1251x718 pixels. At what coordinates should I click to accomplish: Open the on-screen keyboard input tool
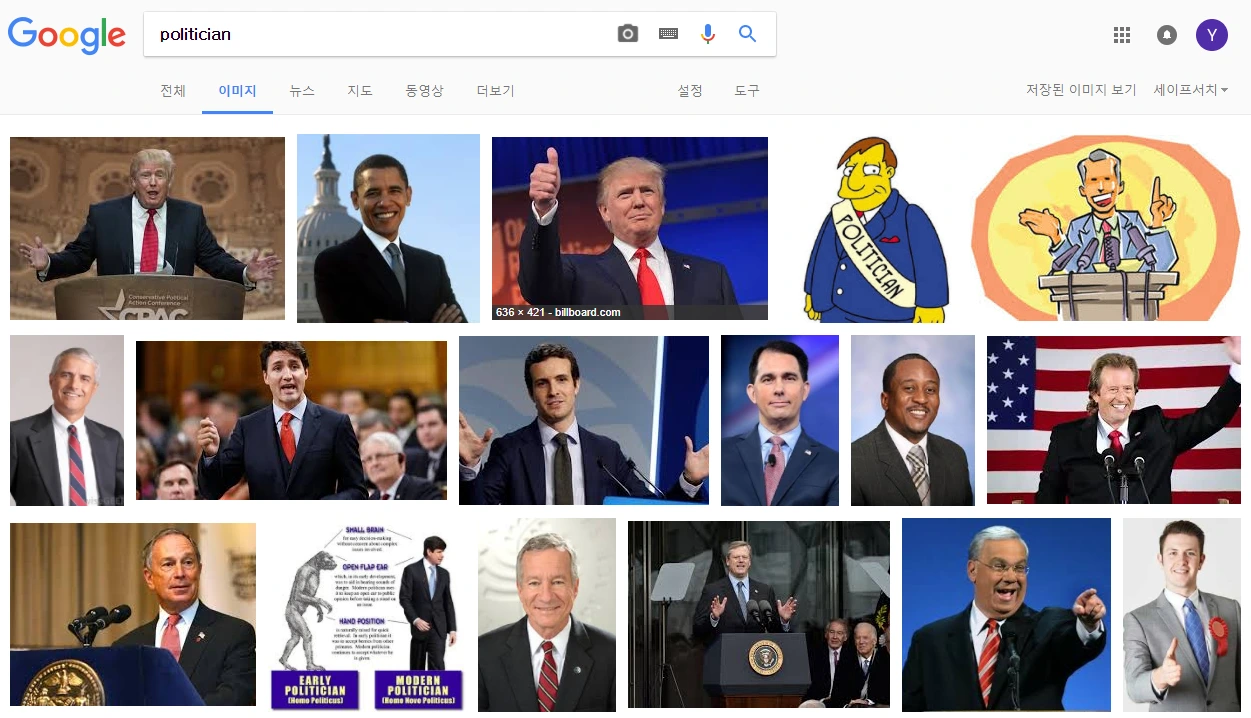(668, 34)
